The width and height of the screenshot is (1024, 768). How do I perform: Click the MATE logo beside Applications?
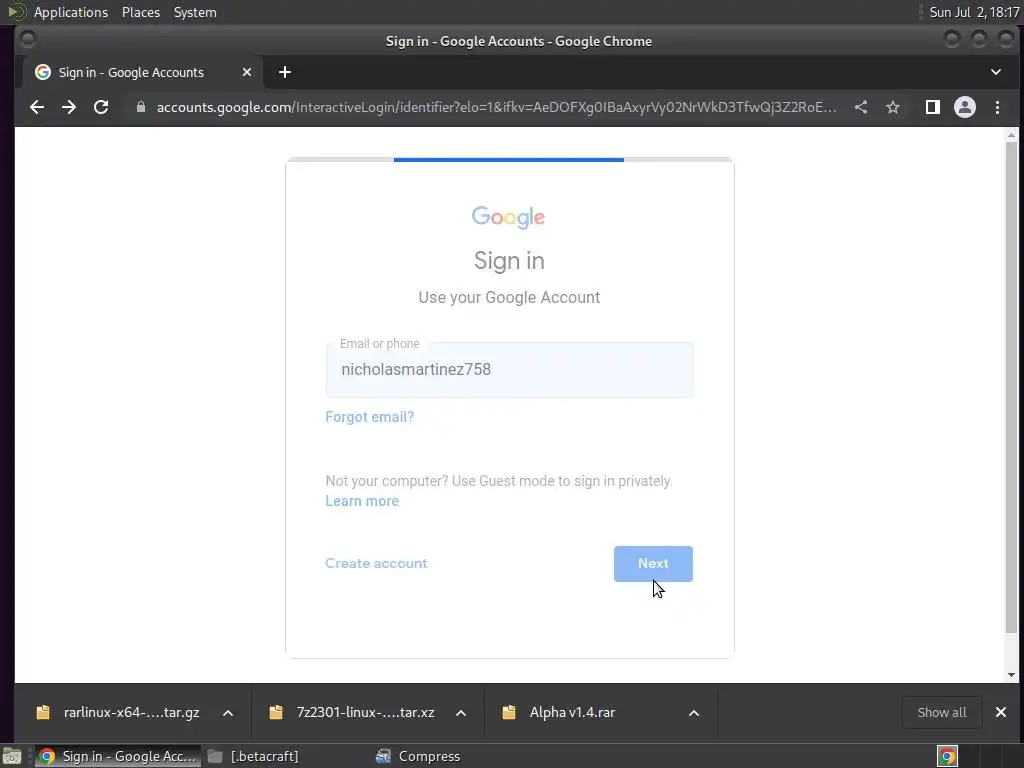(16, 12)
